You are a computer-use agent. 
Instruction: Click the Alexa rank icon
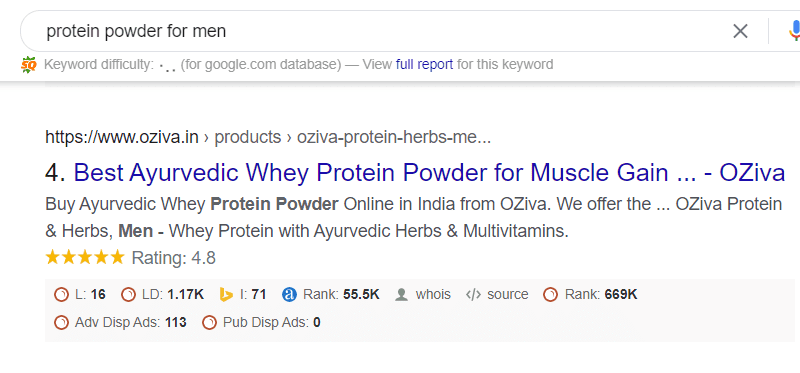pos(289,295)
